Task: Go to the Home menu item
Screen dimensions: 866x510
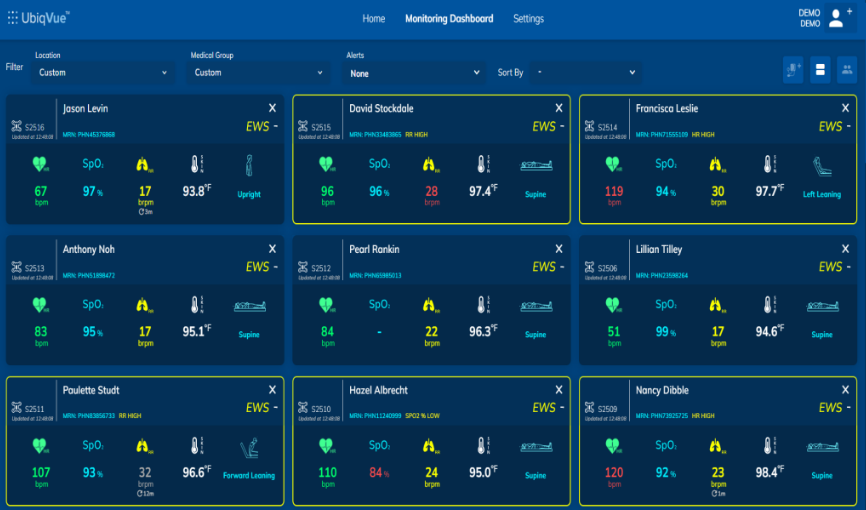Action: click(373, 19)
